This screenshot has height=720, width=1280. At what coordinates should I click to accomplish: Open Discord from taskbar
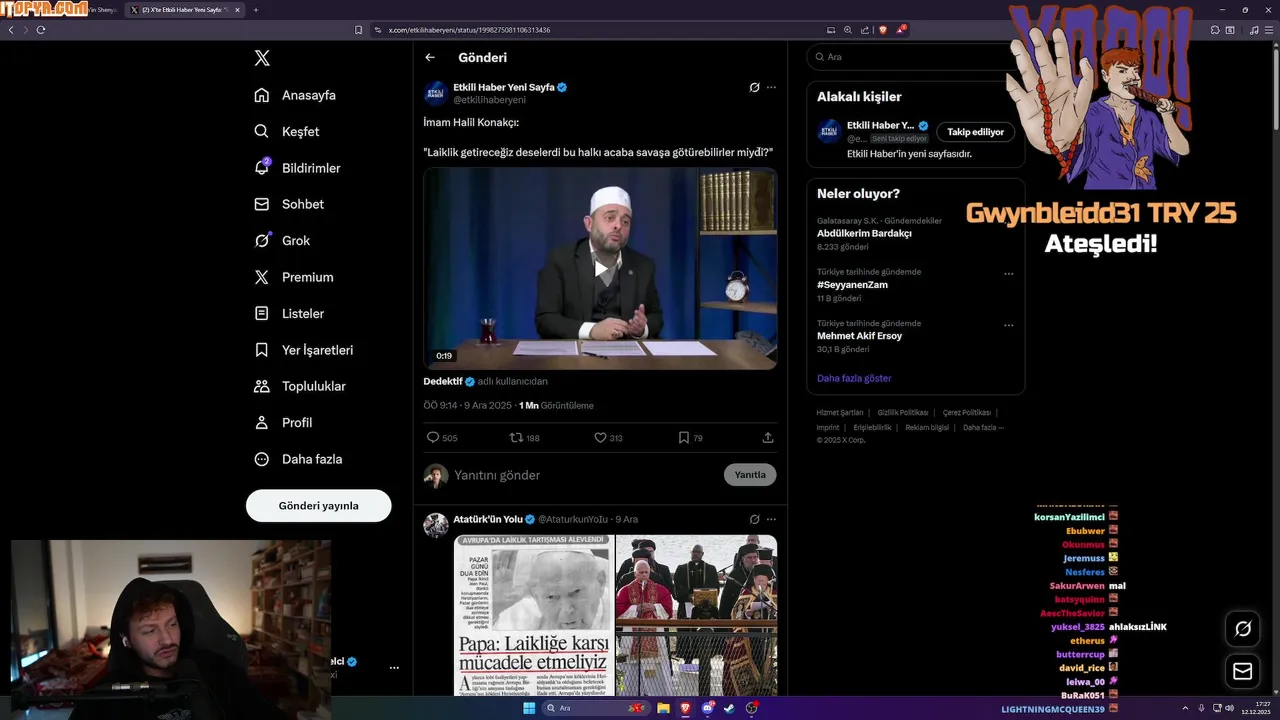pyautogui.click(x=707, y=708)
